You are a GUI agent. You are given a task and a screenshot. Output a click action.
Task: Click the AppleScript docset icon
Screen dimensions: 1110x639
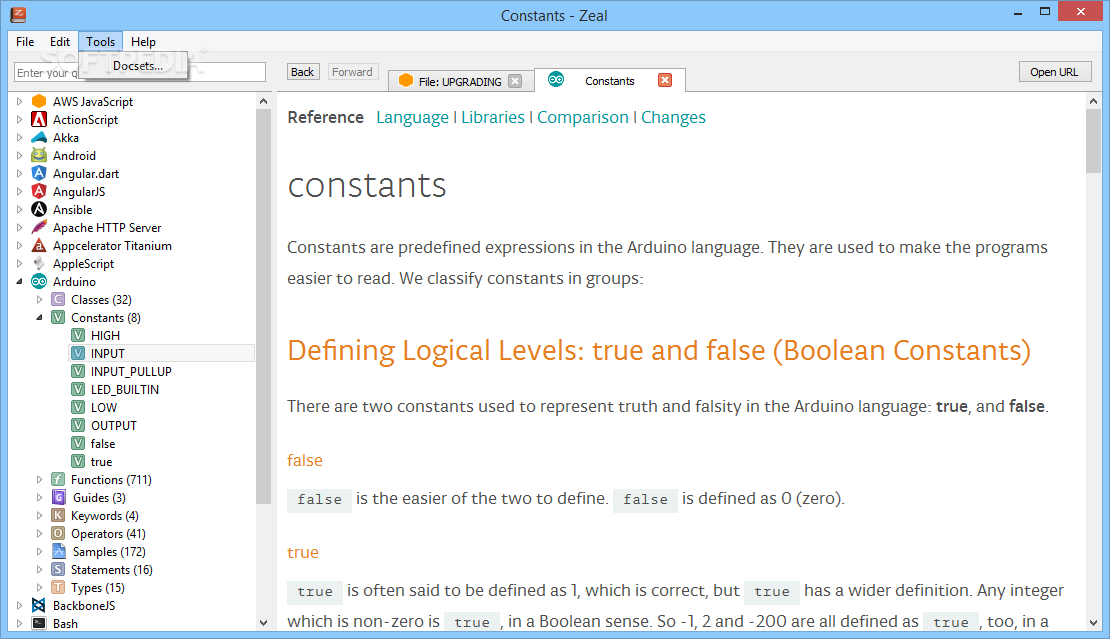click(x=39, y=263)
